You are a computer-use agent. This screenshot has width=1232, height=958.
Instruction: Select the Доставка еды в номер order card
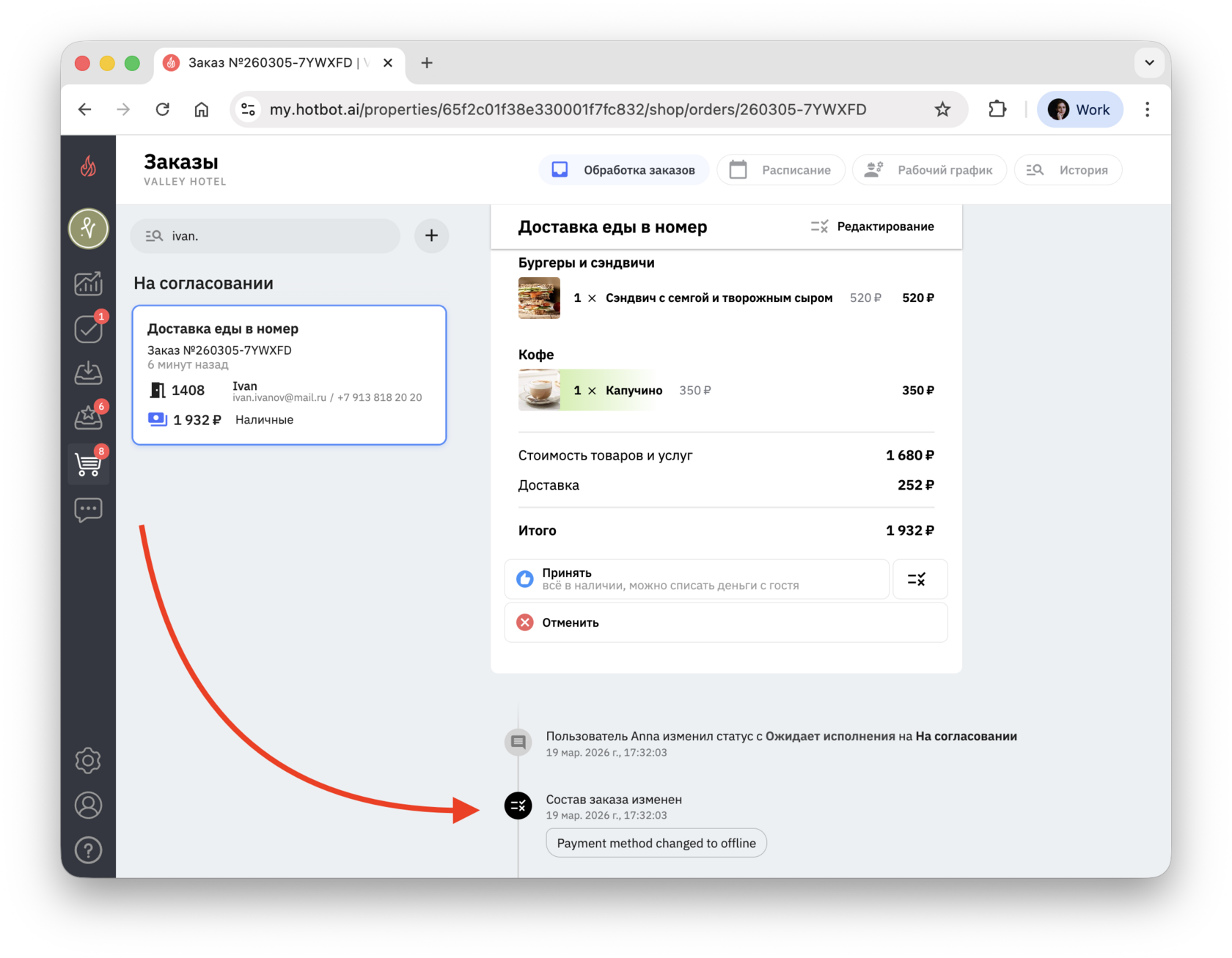coord(290,375)
